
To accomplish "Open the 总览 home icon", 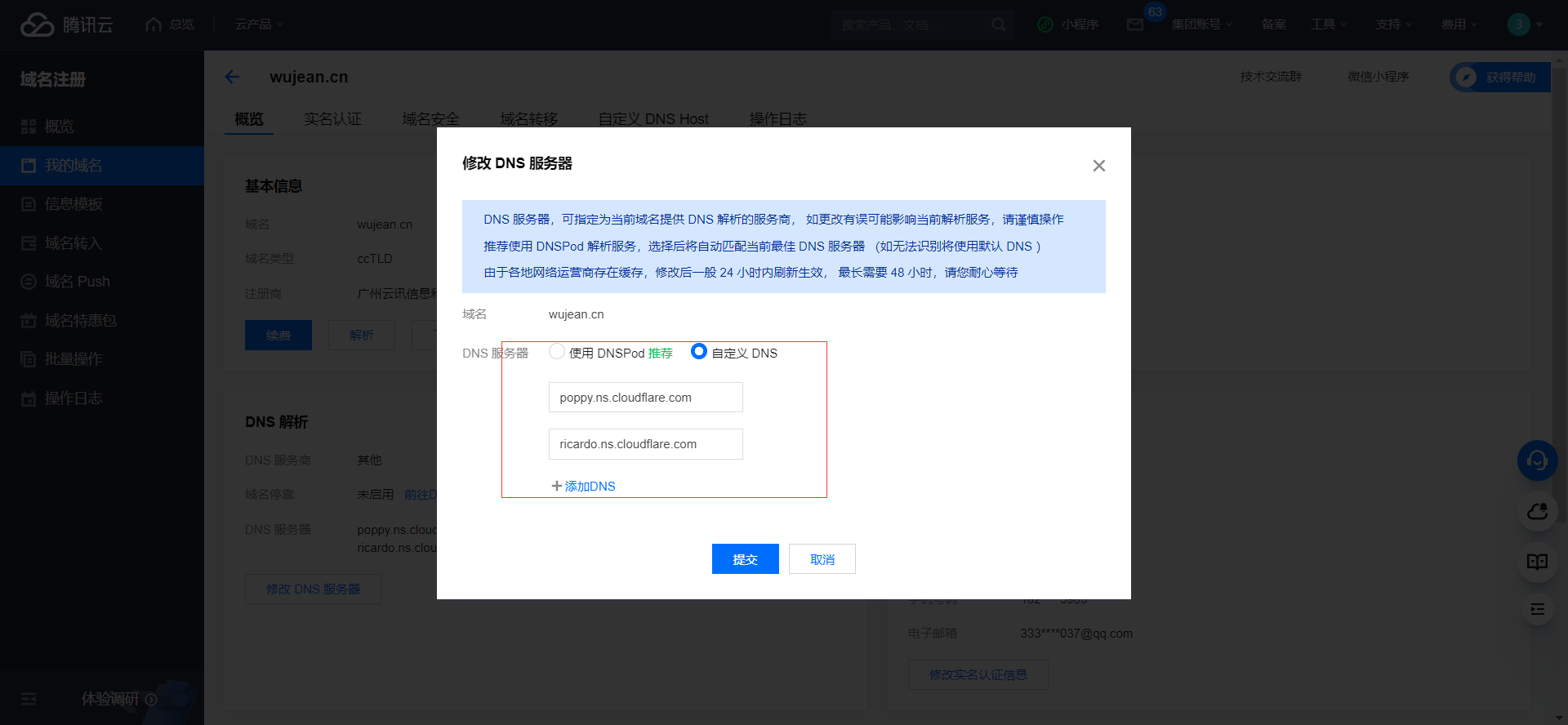I will click(x=154, y=24).
